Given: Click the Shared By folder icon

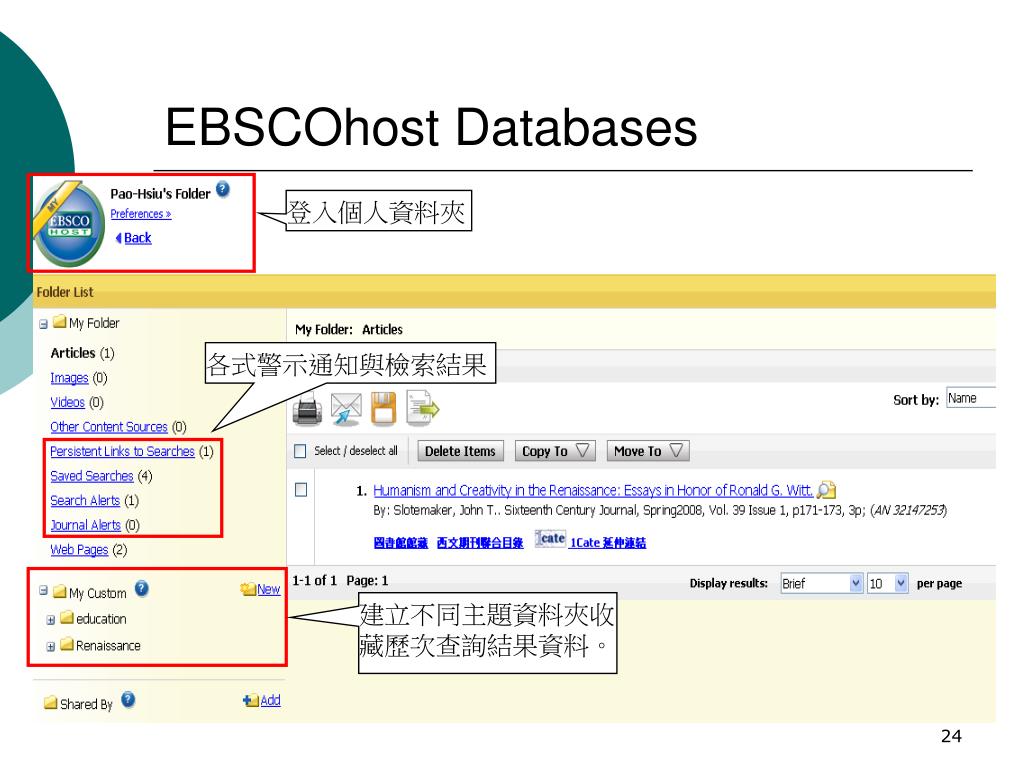Looking at the screenshot, I should pyautogui.click(x=51, y=703).
